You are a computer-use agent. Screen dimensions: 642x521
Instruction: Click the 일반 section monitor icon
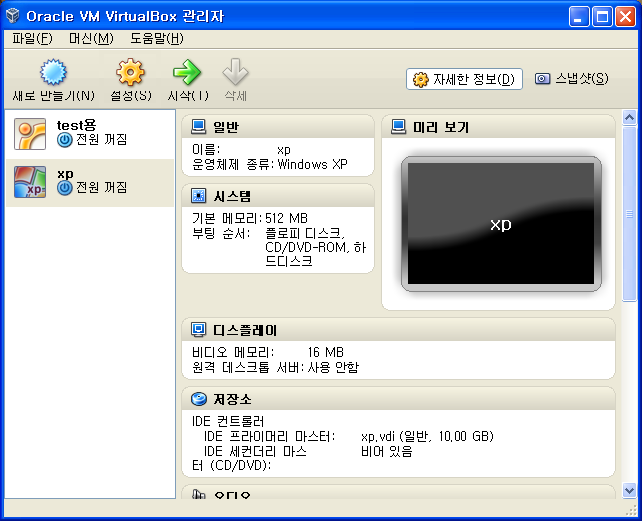pos(199,127)
